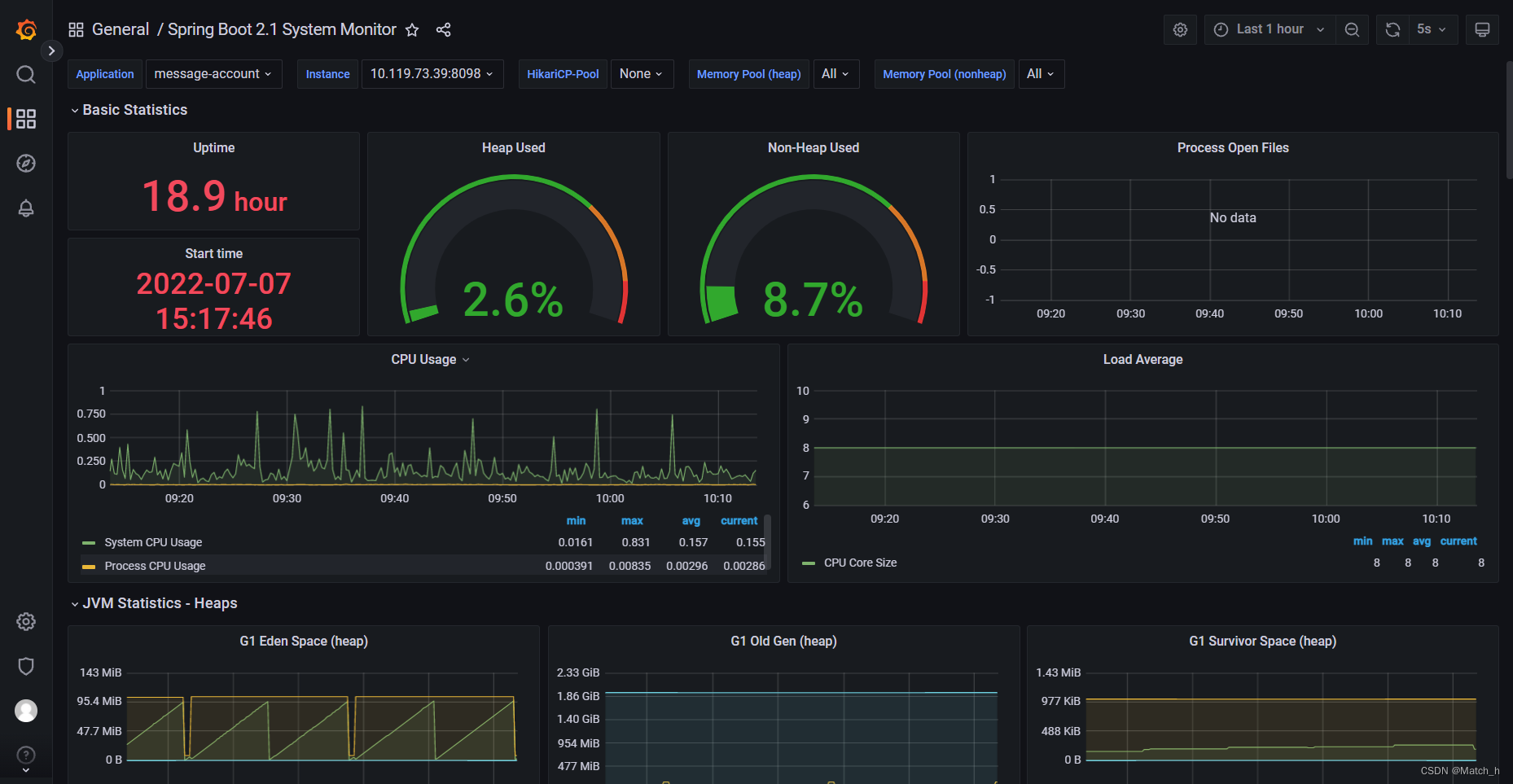Click the Heap Used panel title
The height and width of the screenshot is (784, 1513).
[x=513, y=148]
